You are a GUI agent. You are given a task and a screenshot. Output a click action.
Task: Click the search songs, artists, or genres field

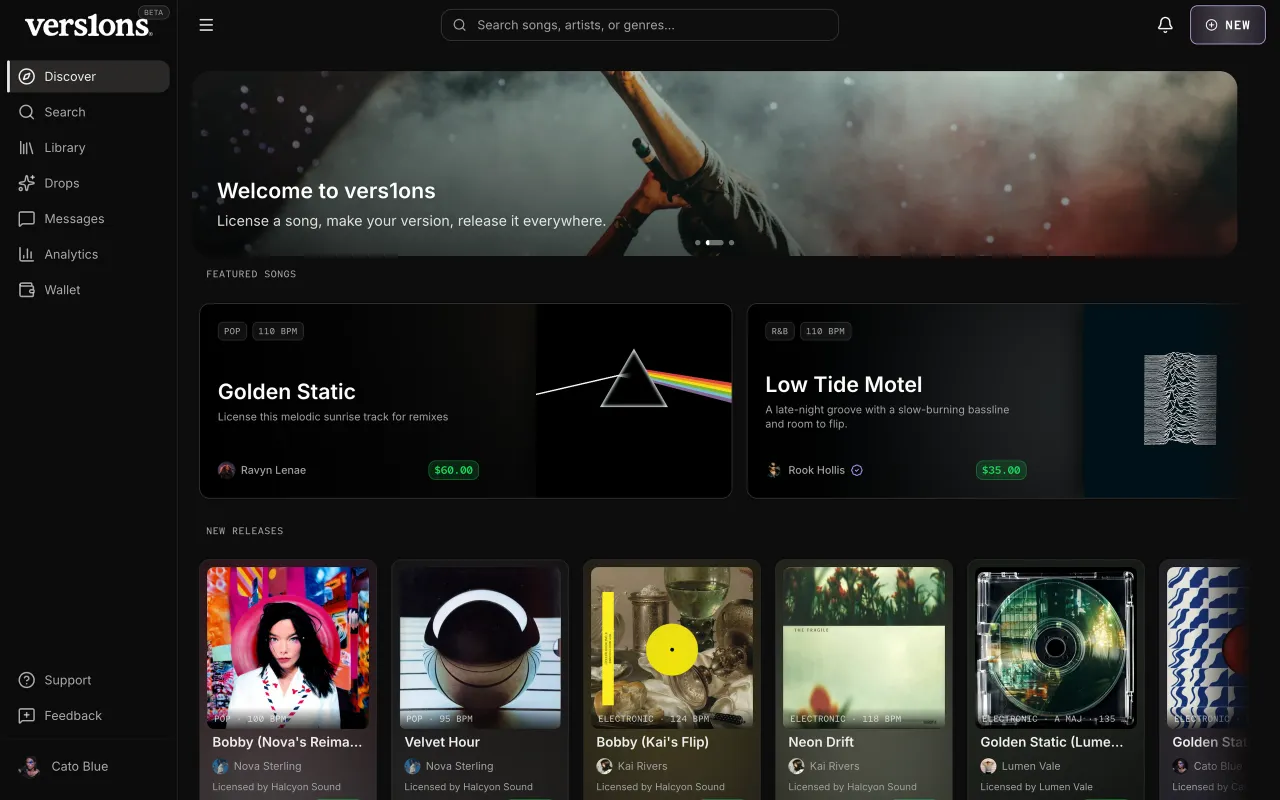click(639, 25)
